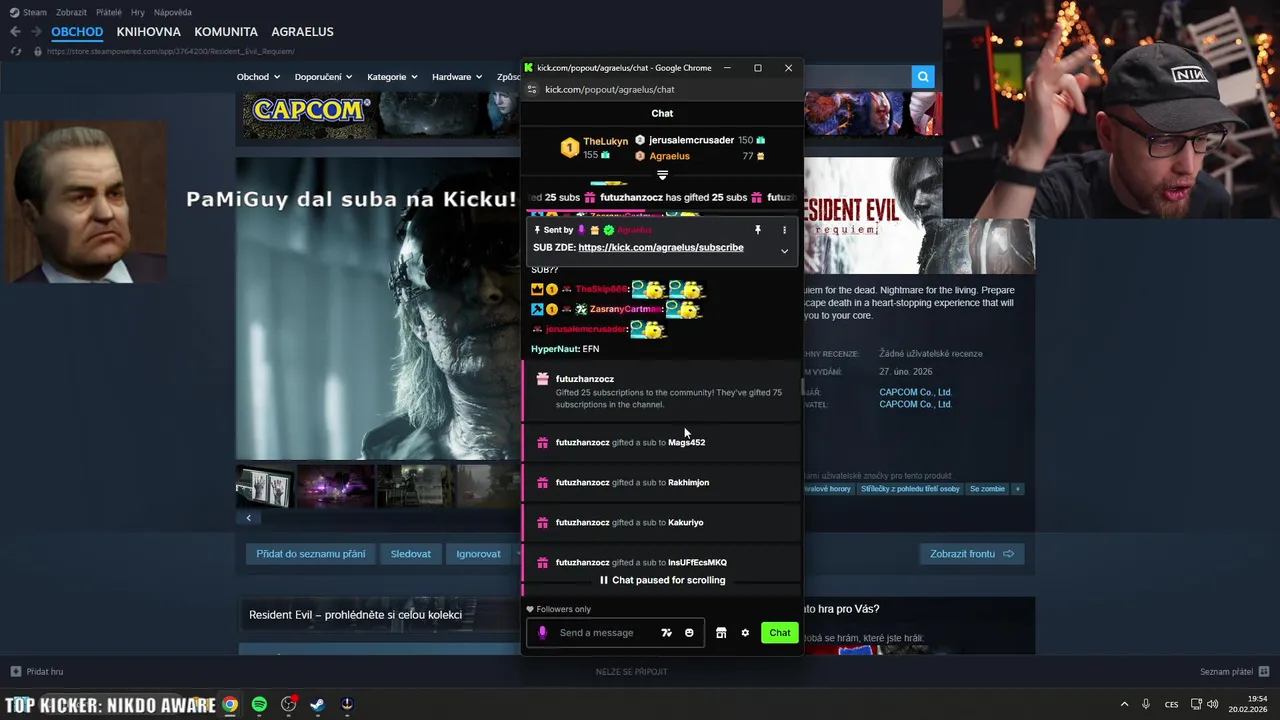Click the pin icon on pinned message
The width and height of the screenshot is (1280, 720).
pyautogui.click(x=758, y=230)
